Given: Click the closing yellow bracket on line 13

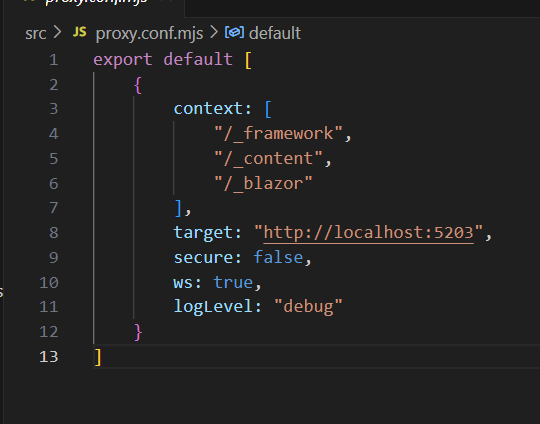Looking at the screenshot, I should 98,357.
